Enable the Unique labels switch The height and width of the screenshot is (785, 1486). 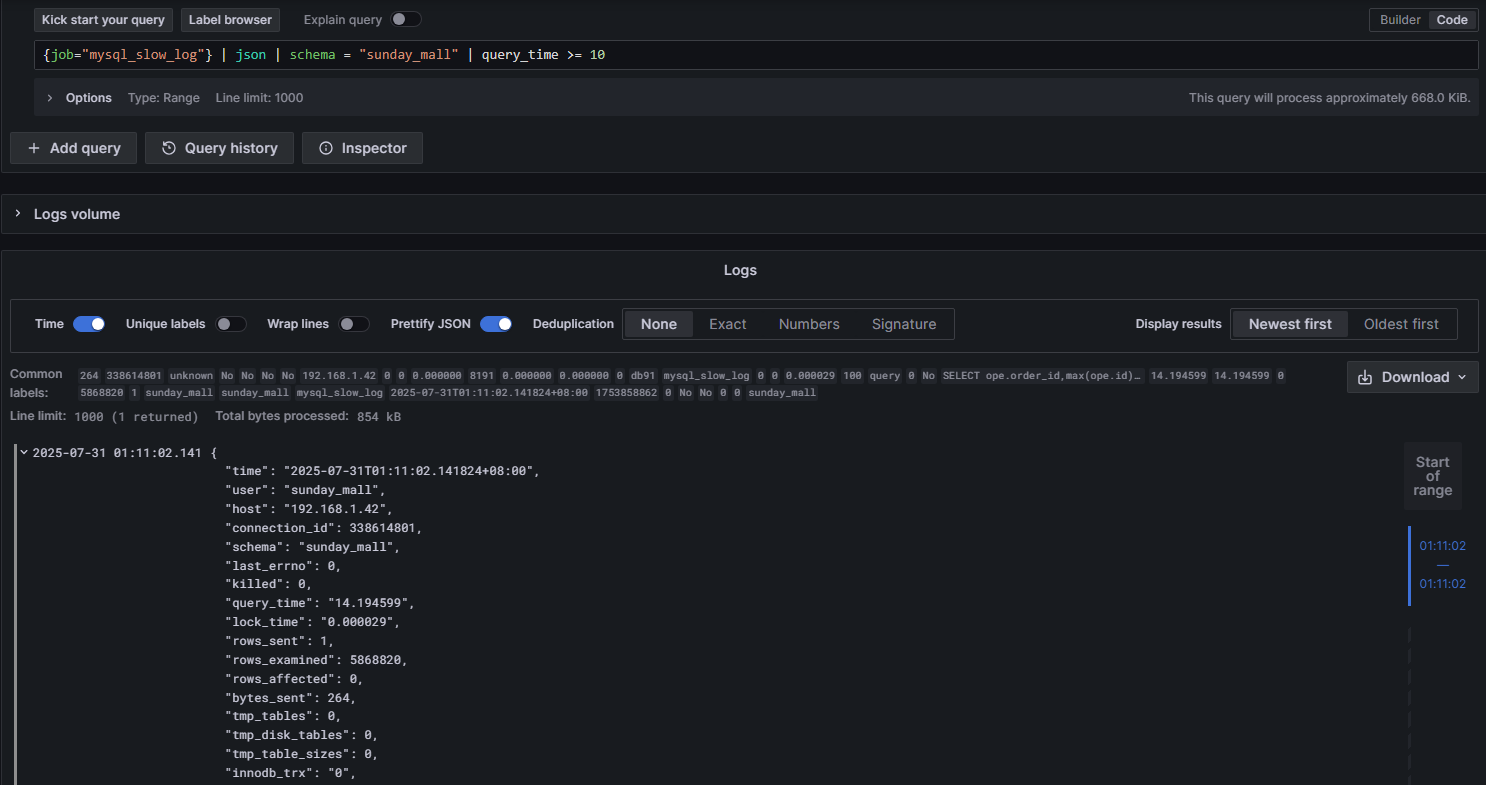[231, 324]
